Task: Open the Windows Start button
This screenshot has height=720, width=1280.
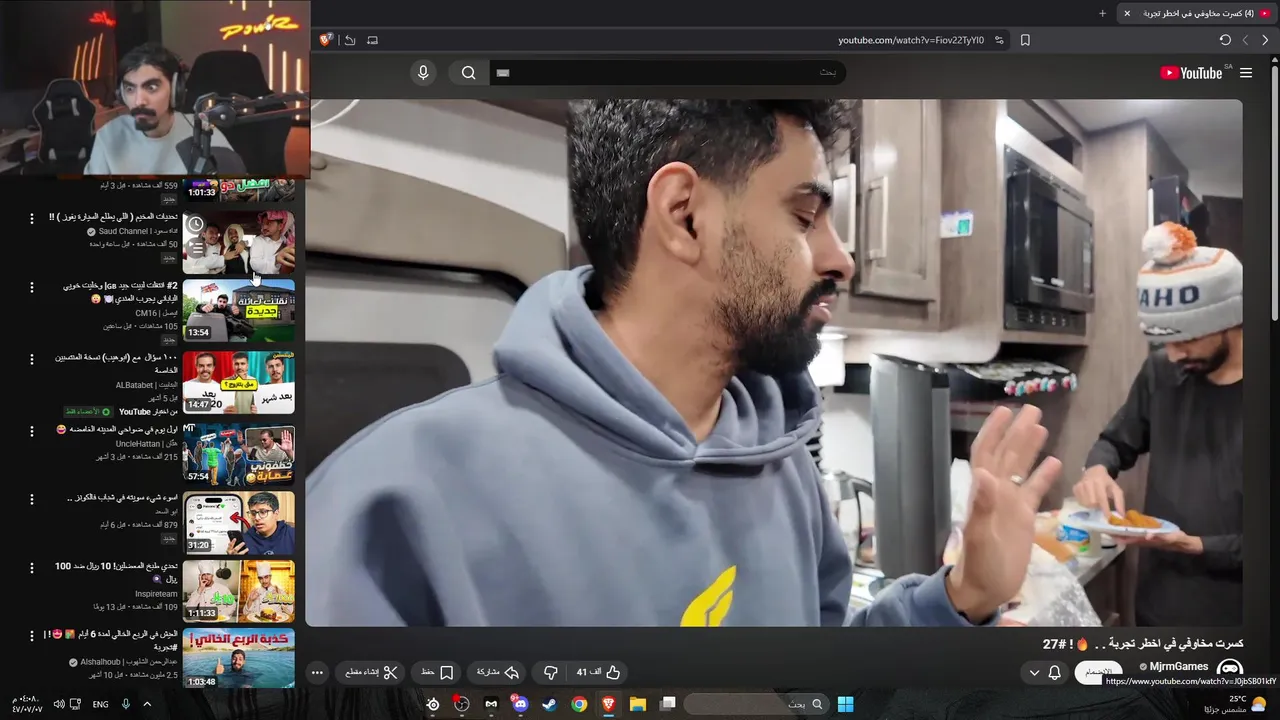Action: tap(845, 704)
